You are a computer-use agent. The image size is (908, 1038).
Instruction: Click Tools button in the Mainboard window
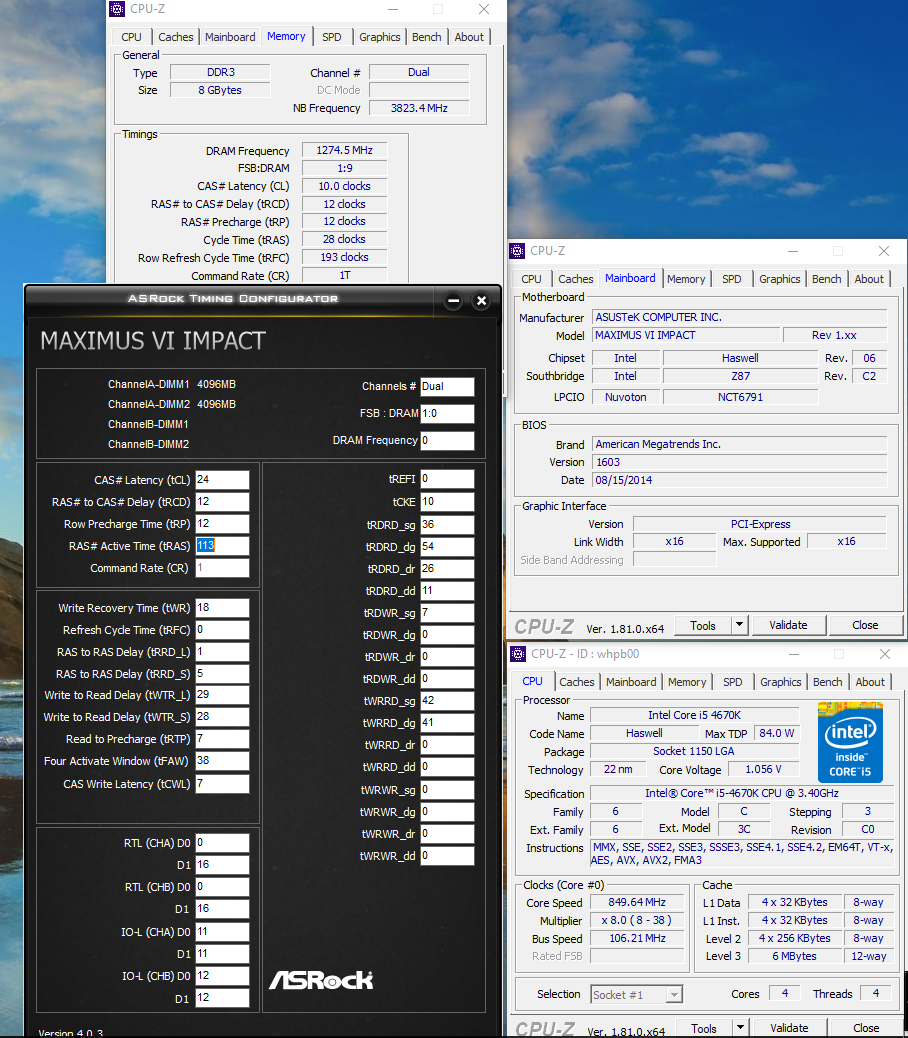coord(703,626)
